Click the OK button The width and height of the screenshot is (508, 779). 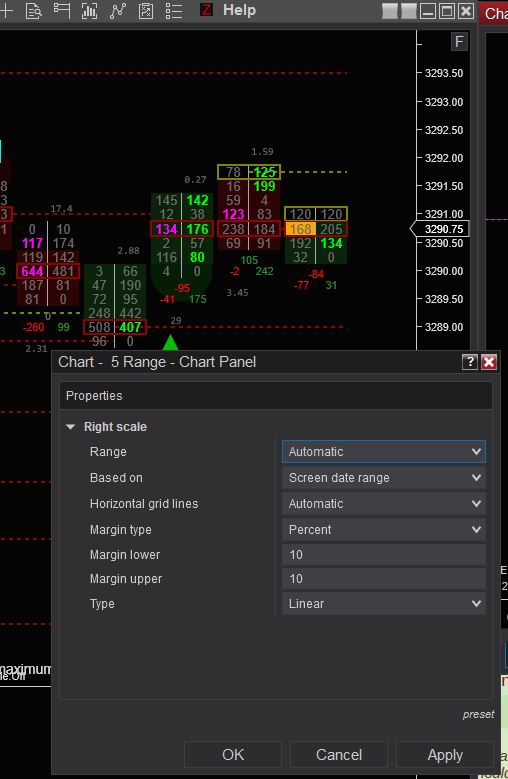tap(233, 755)
